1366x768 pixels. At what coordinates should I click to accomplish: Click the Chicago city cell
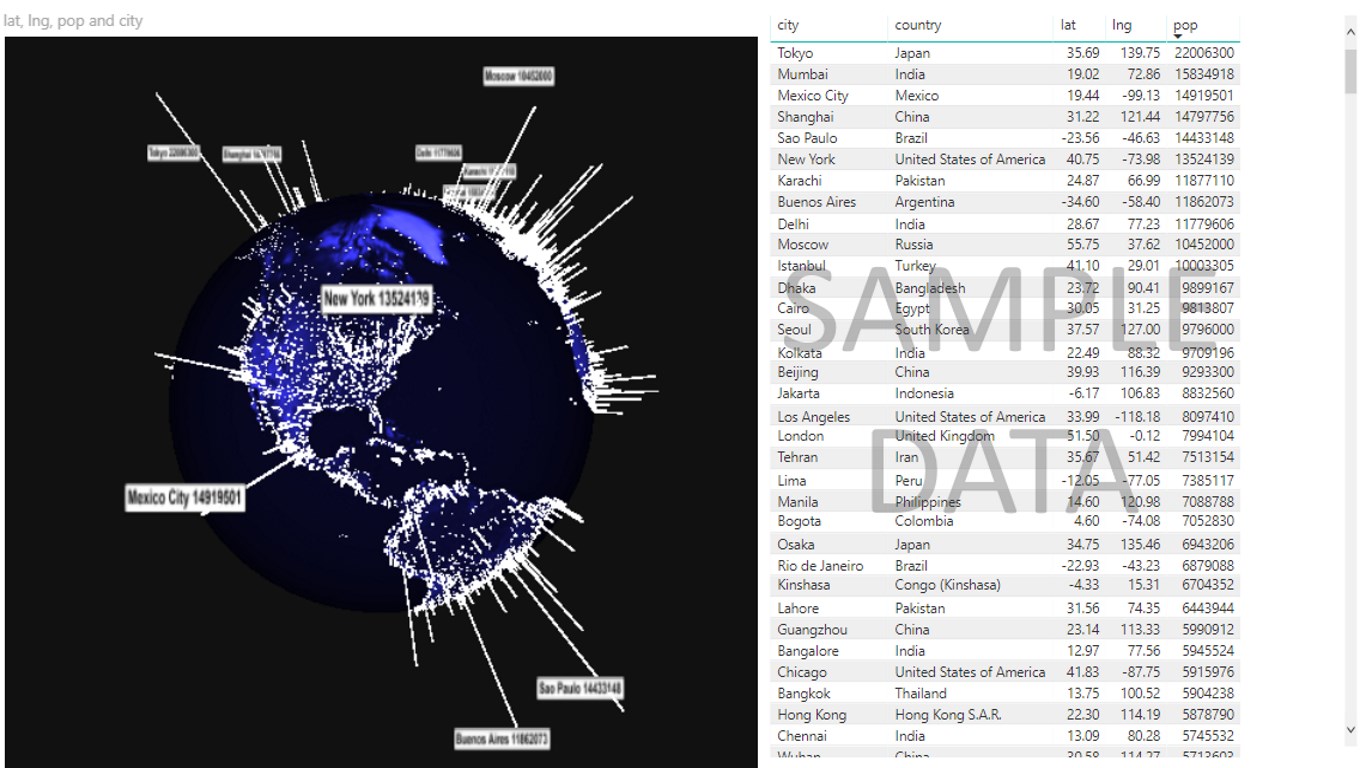pos(802,672)
